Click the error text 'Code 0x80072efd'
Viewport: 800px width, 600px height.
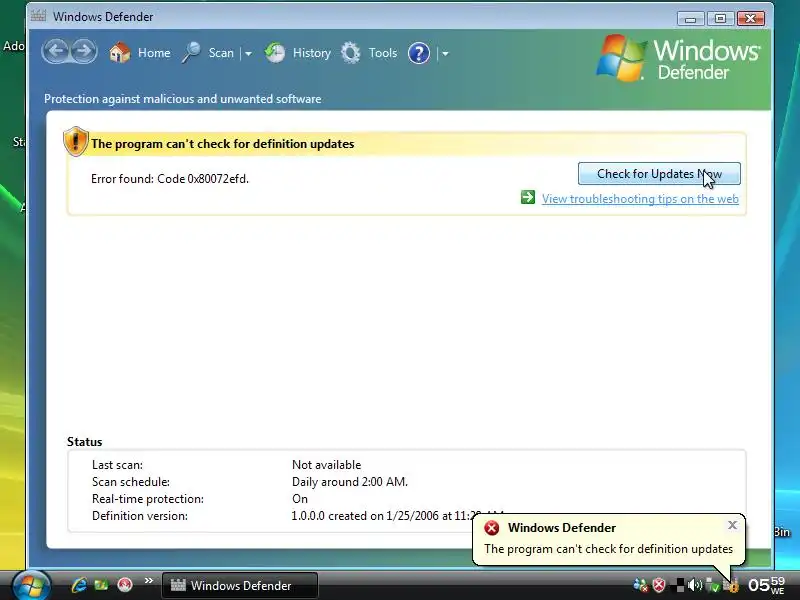[203, 179]
